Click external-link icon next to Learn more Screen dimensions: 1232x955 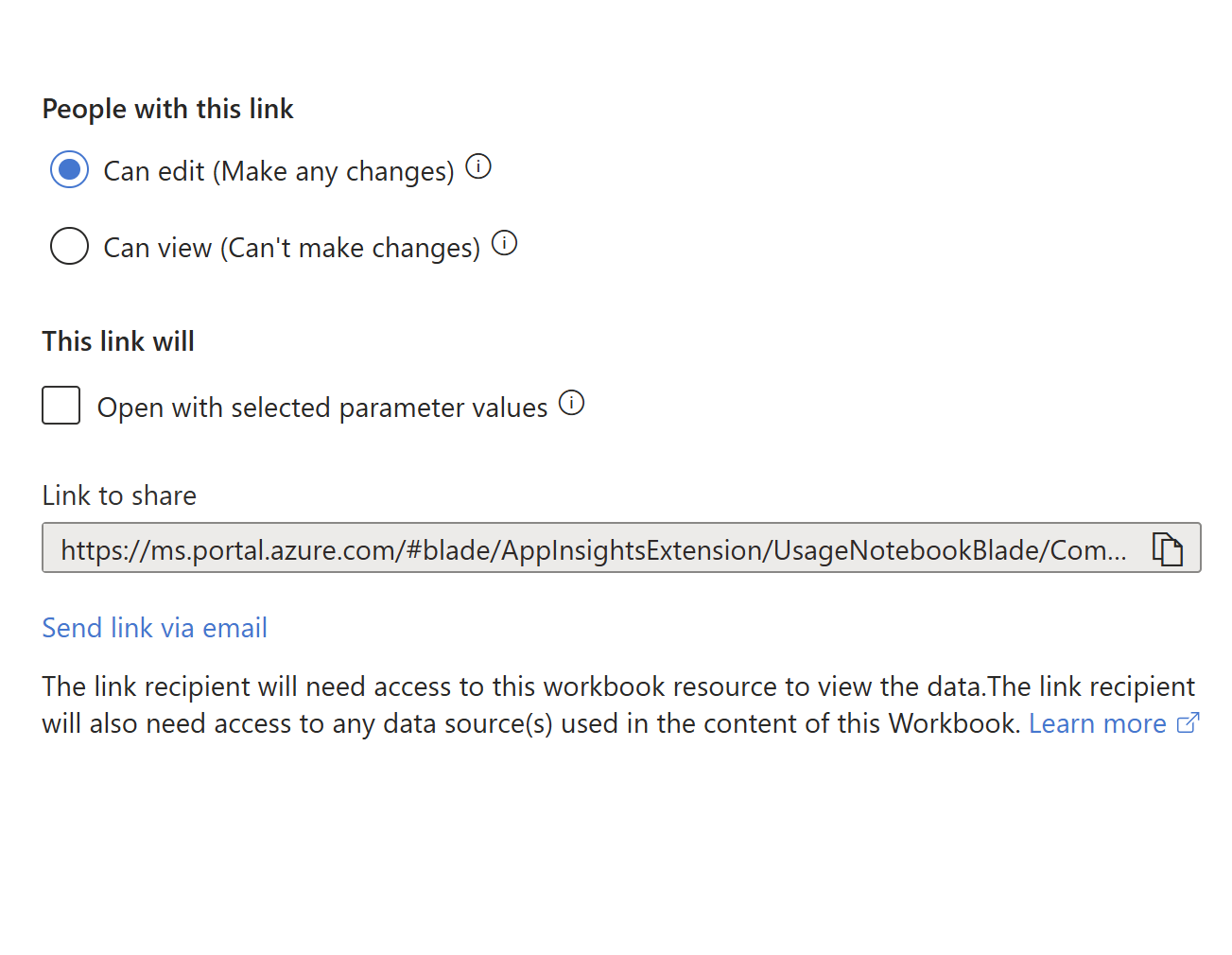1189,723
